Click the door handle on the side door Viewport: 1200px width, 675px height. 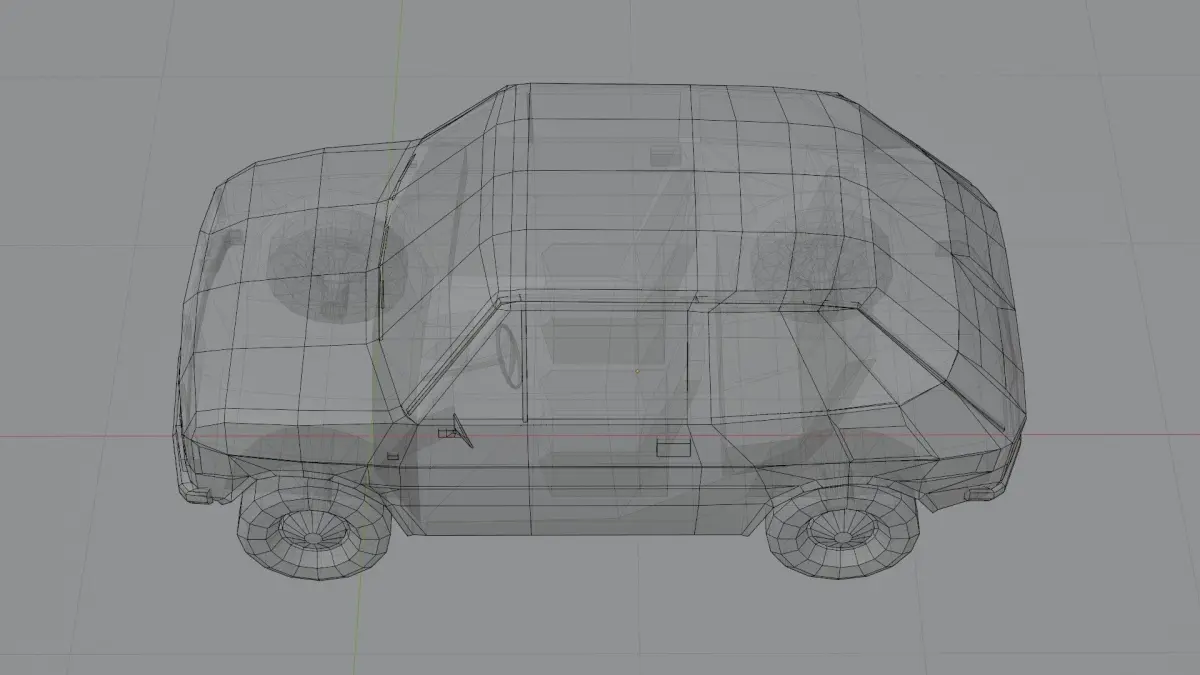[x=672, y=448]
